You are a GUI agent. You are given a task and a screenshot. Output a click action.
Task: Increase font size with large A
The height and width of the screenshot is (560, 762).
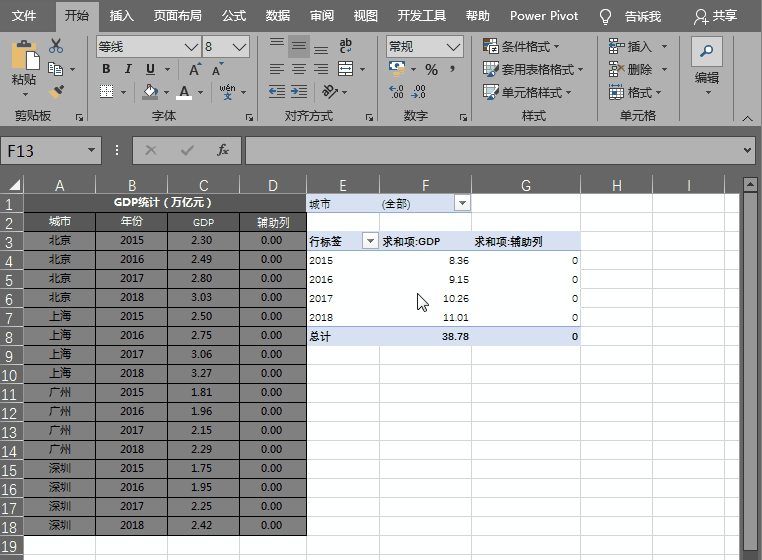[x=195, y=70]
